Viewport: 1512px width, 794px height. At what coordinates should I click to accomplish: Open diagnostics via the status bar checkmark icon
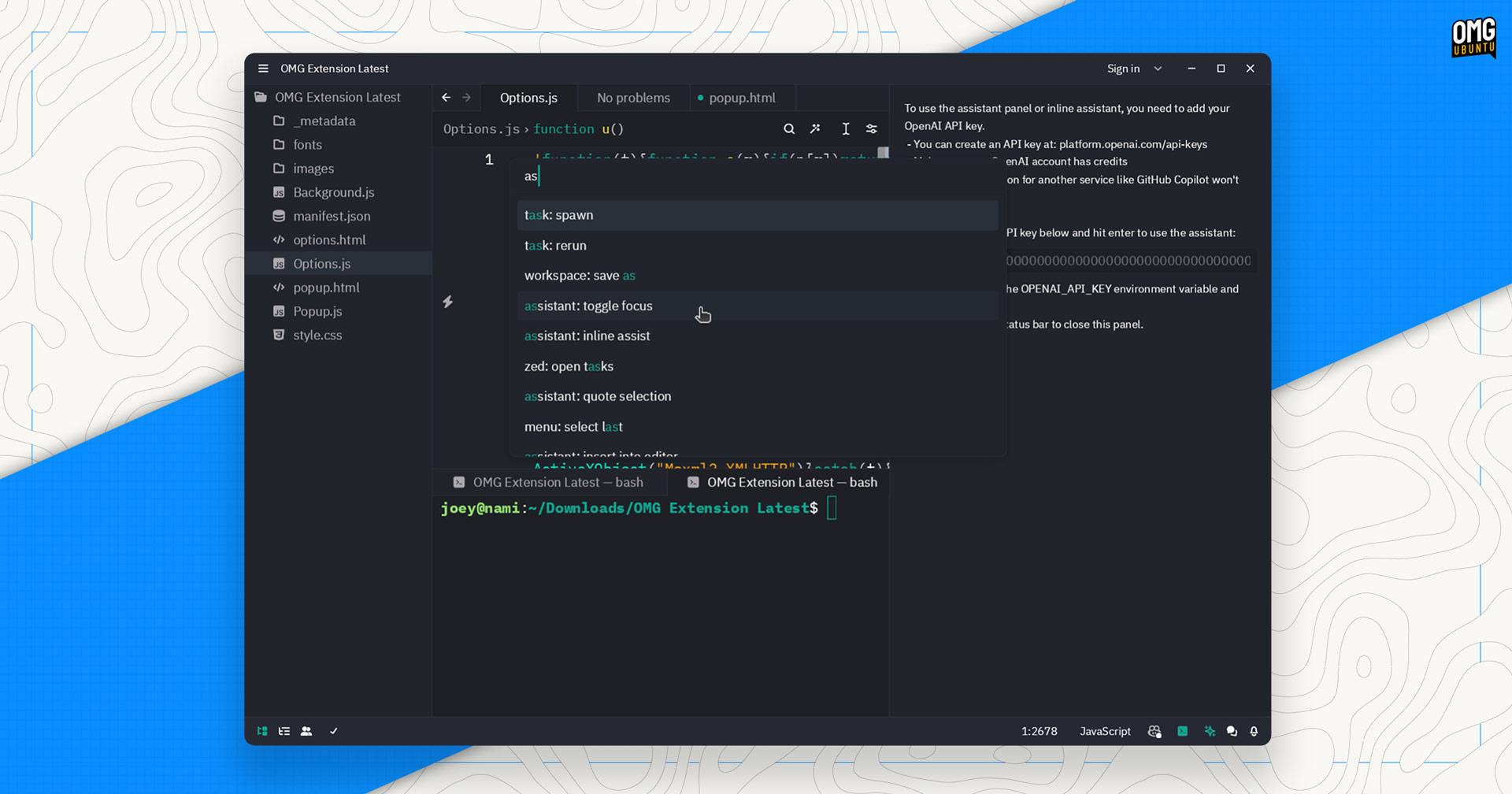pyautogui.click(x=334, y=731)
